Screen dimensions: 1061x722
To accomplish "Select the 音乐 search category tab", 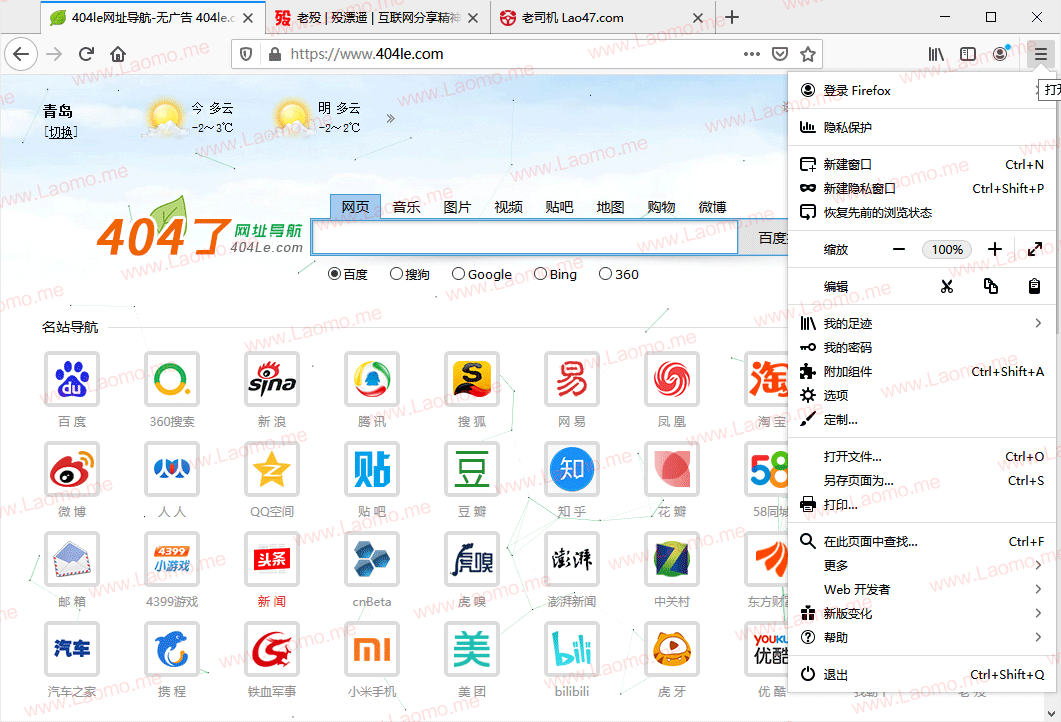I will pos(406,207).
